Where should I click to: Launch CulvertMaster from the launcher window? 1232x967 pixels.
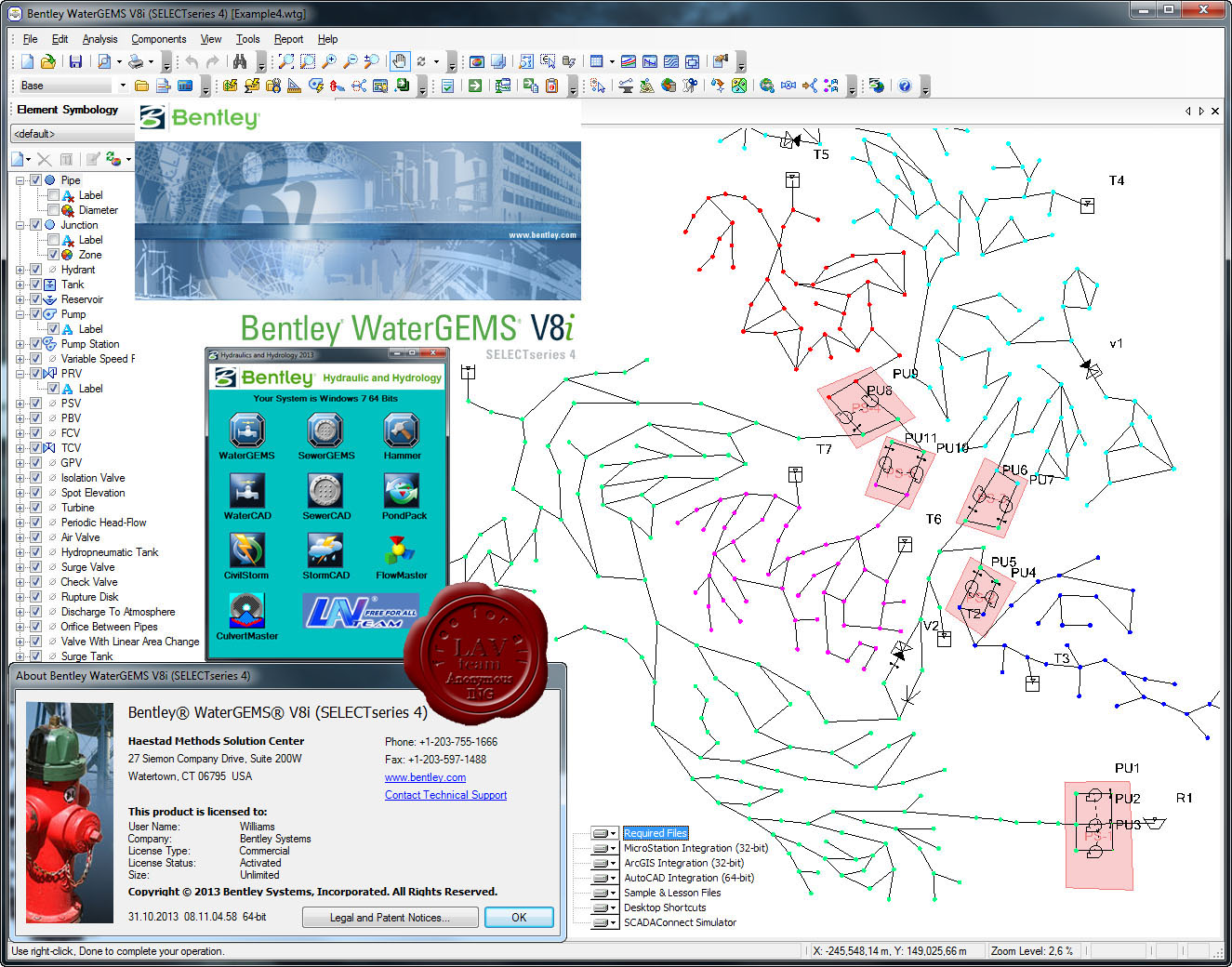[247, 616]
